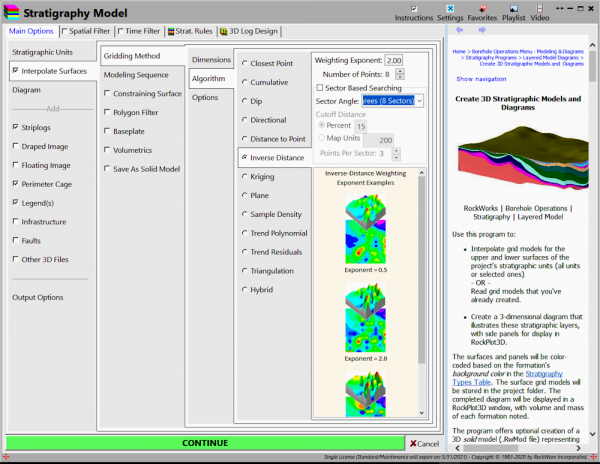Open the Dimensions tab
Viewport: 600px width, 464px height.
coord(211,60)
